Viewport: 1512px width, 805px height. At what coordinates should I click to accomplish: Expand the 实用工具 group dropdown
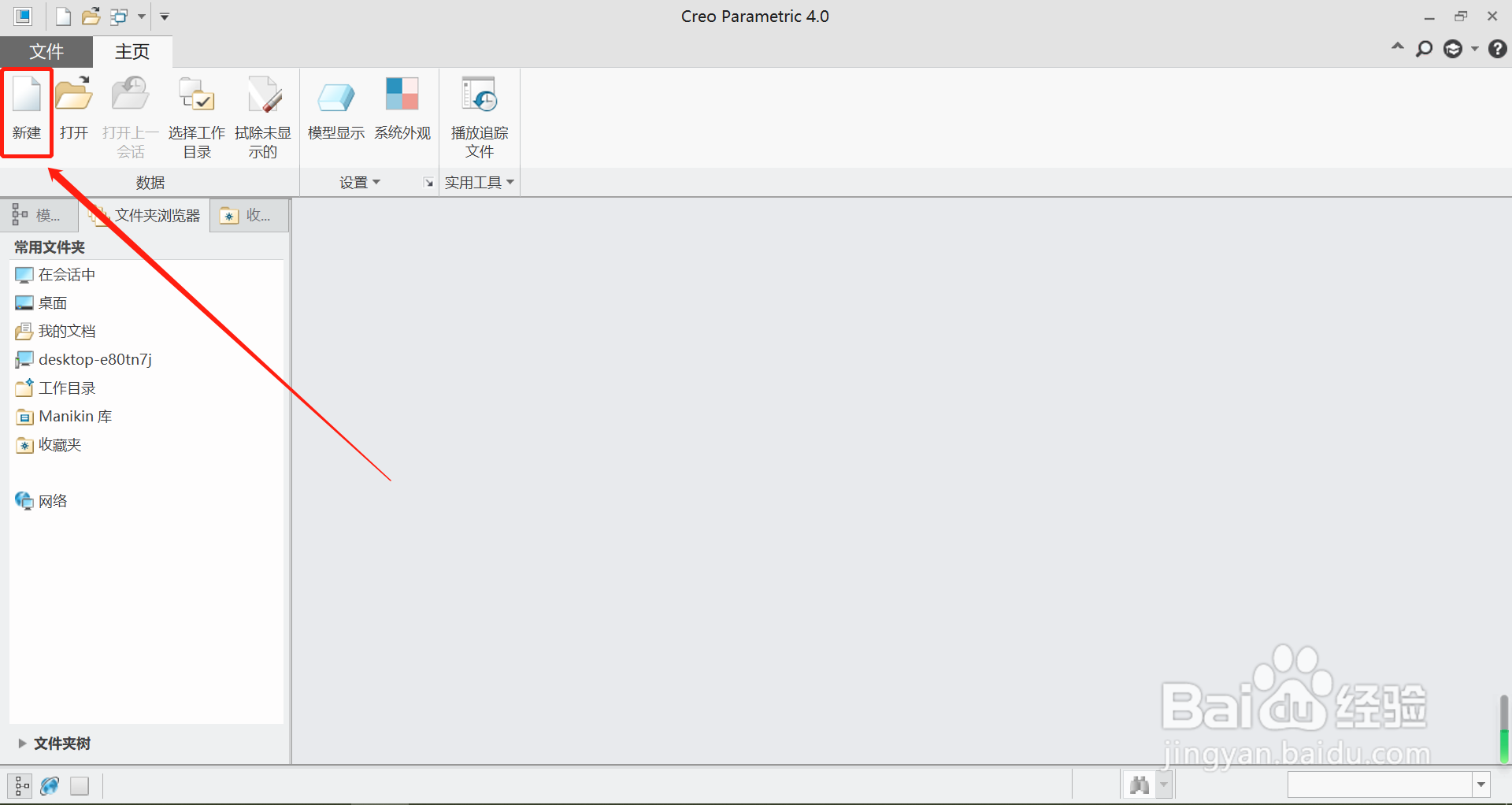pos(480,183)
